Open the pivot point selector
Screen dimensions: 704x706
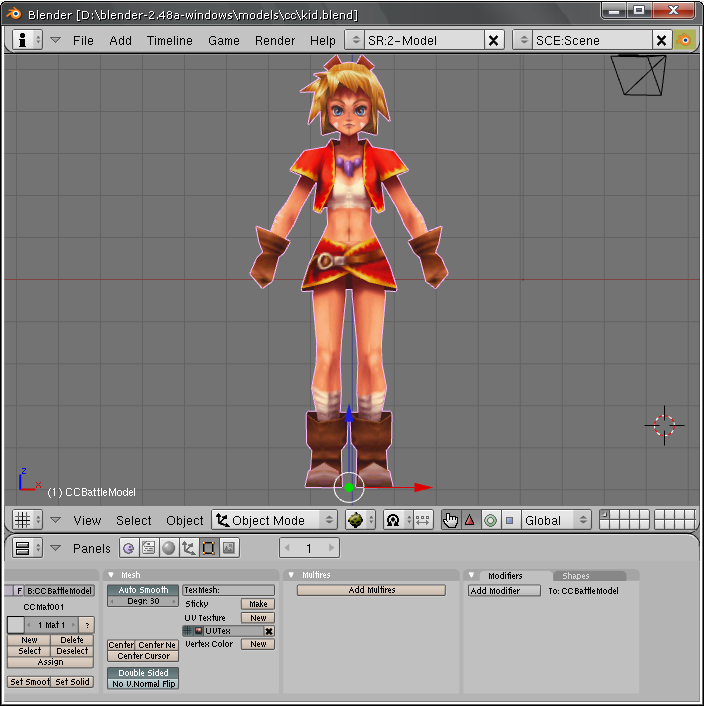click(397, 520)
